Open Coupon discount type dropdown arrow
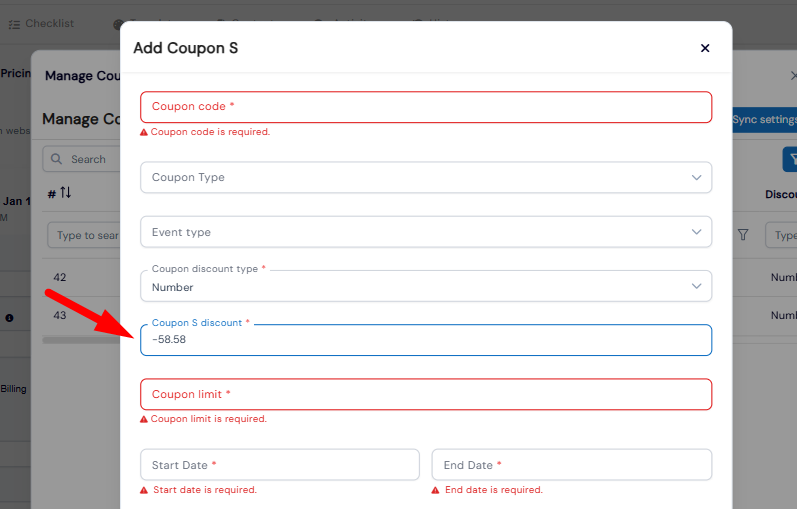This screenshot has height=509, width=797. point(696,287)
